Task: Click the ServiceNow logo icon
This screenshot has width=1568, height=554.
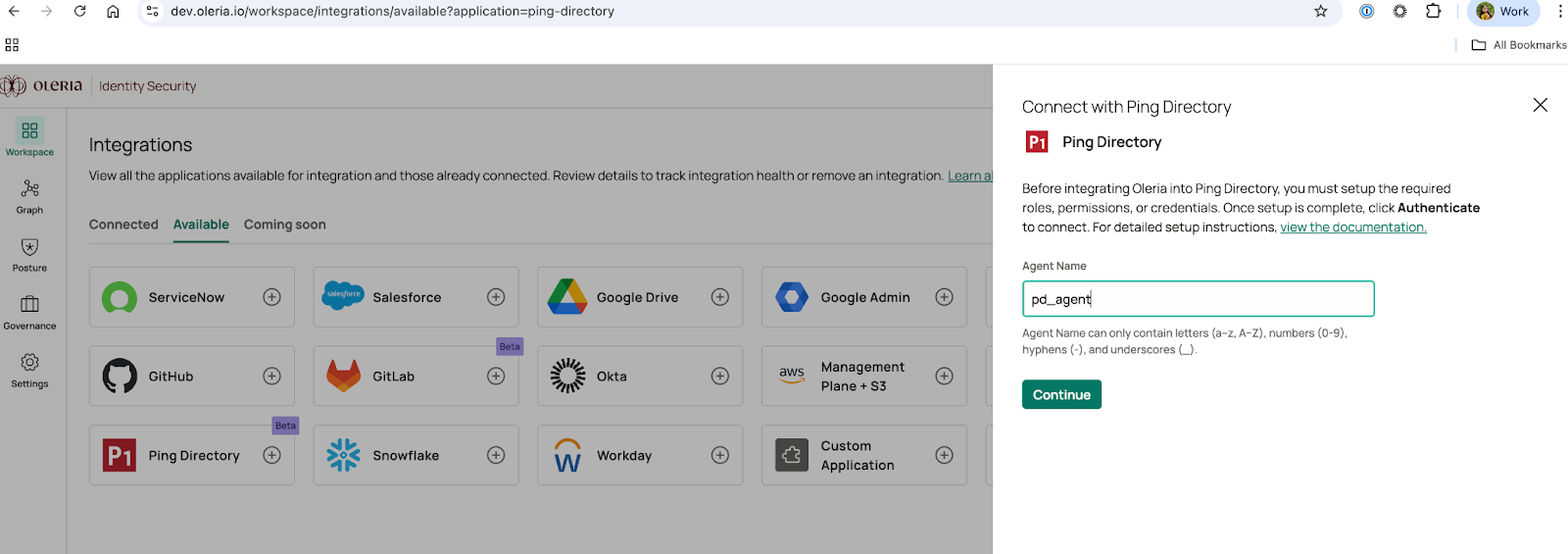Action: point(120,297)
